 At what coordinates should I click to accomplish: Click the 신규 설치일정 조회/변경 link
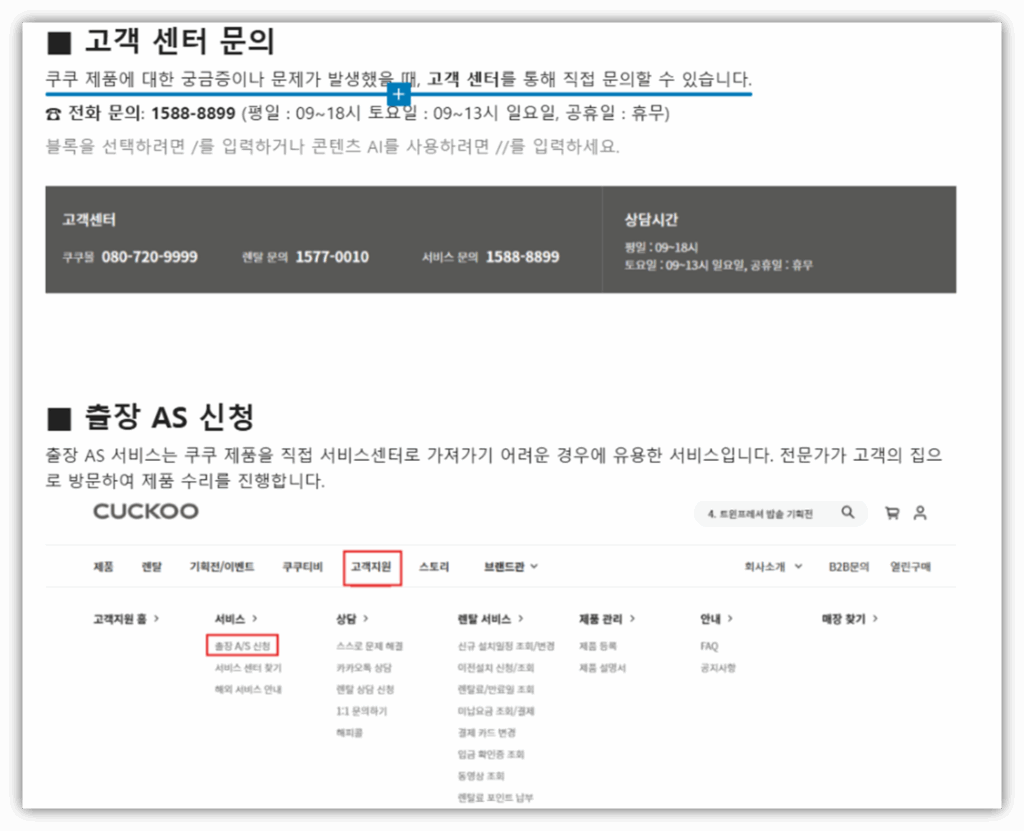click(506, 646)
